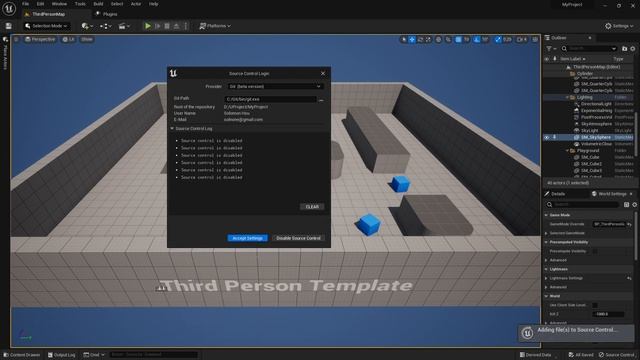
Task: Switch to the Details tab
Action: click(x=558, y=194)
